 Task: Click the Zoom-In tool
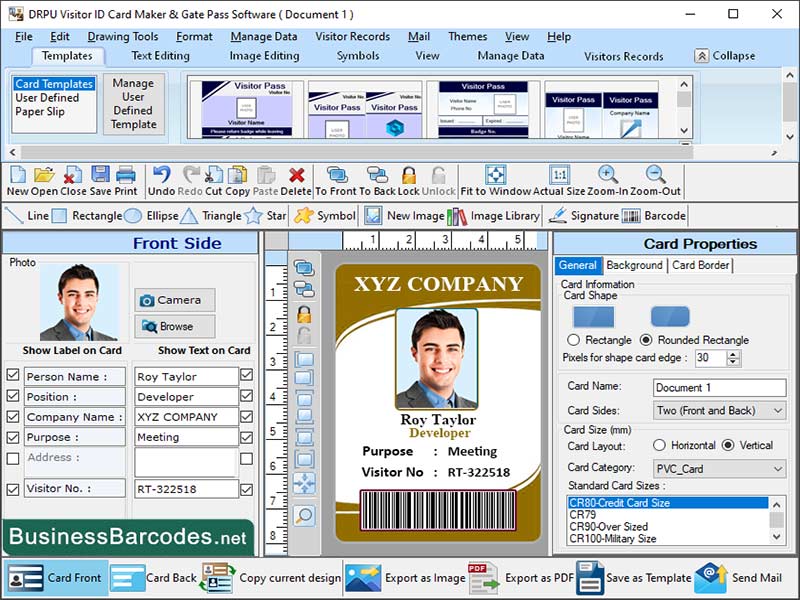[605, 178]
